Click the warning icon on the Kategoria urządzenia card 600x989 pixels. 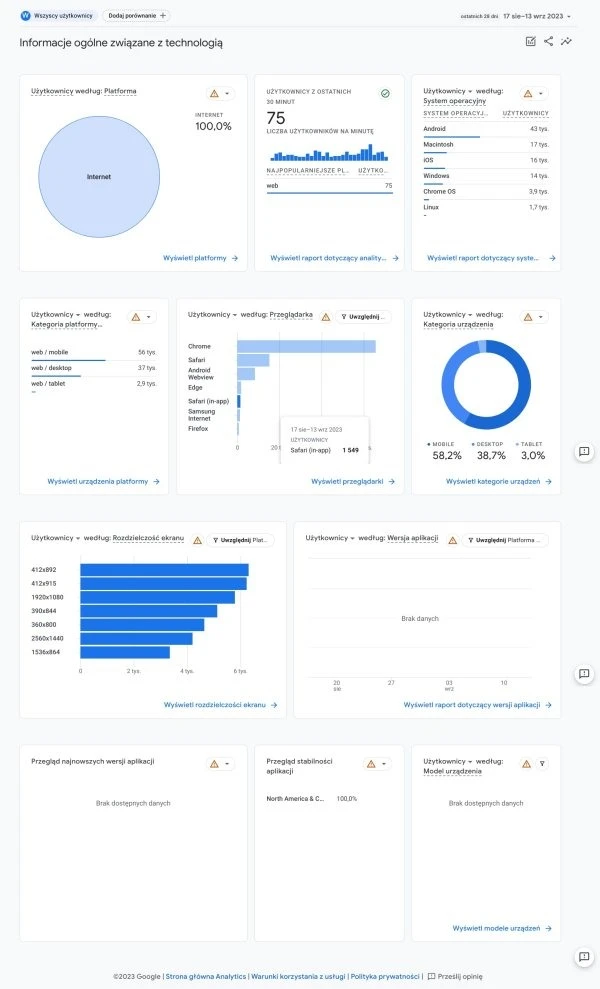click(526, 317)
